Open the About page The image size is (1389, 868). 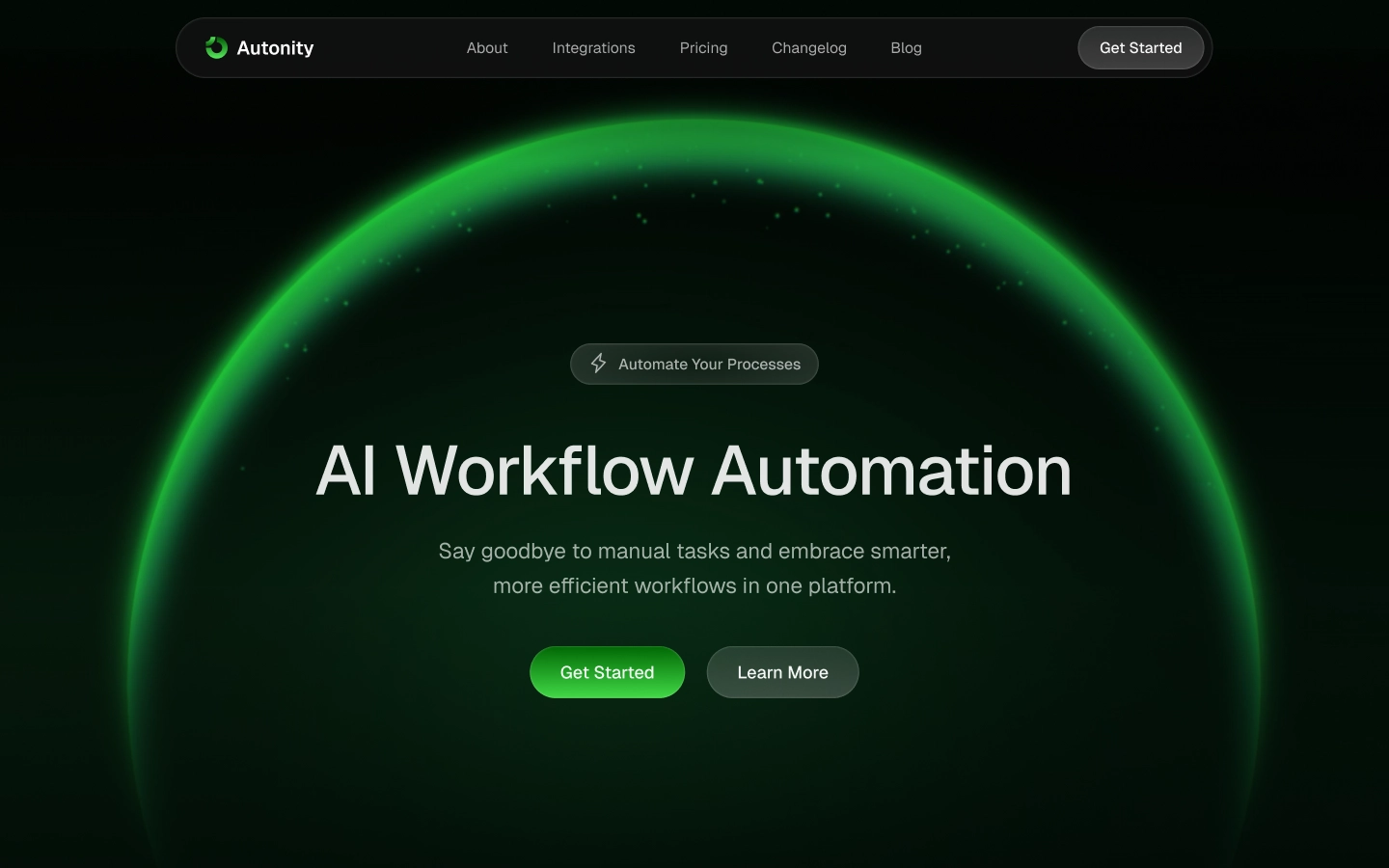[487, 48]
